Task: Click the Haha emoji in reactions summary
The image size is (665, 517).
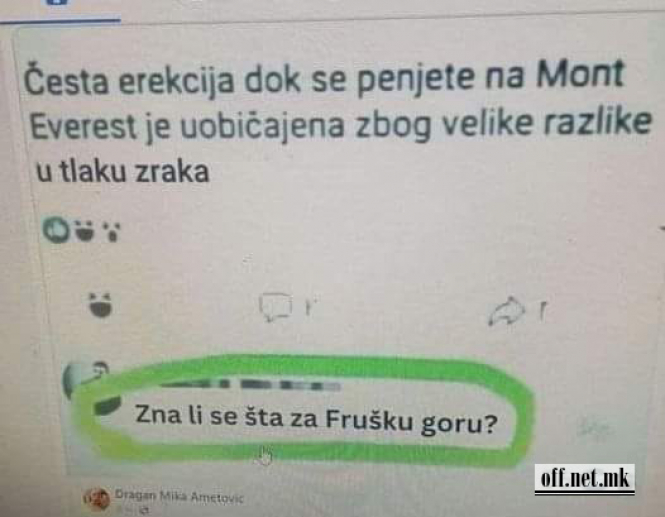Action: (85, 230)
